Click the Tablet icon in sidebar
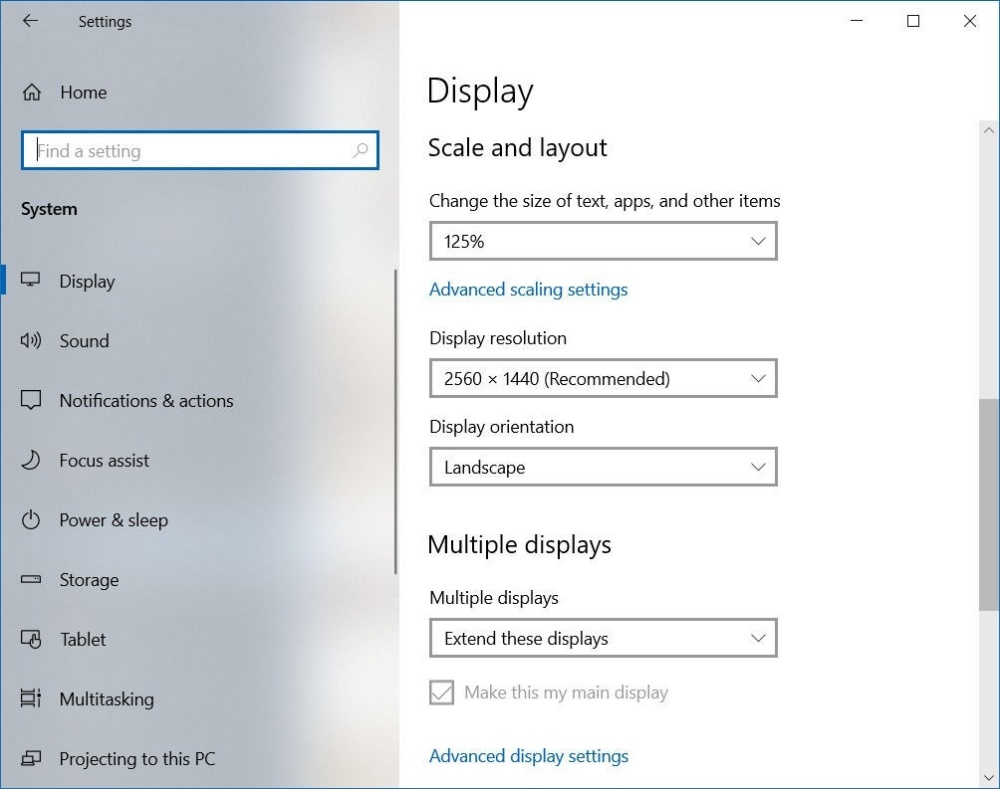1000x789 pixels. coord(31,639)
